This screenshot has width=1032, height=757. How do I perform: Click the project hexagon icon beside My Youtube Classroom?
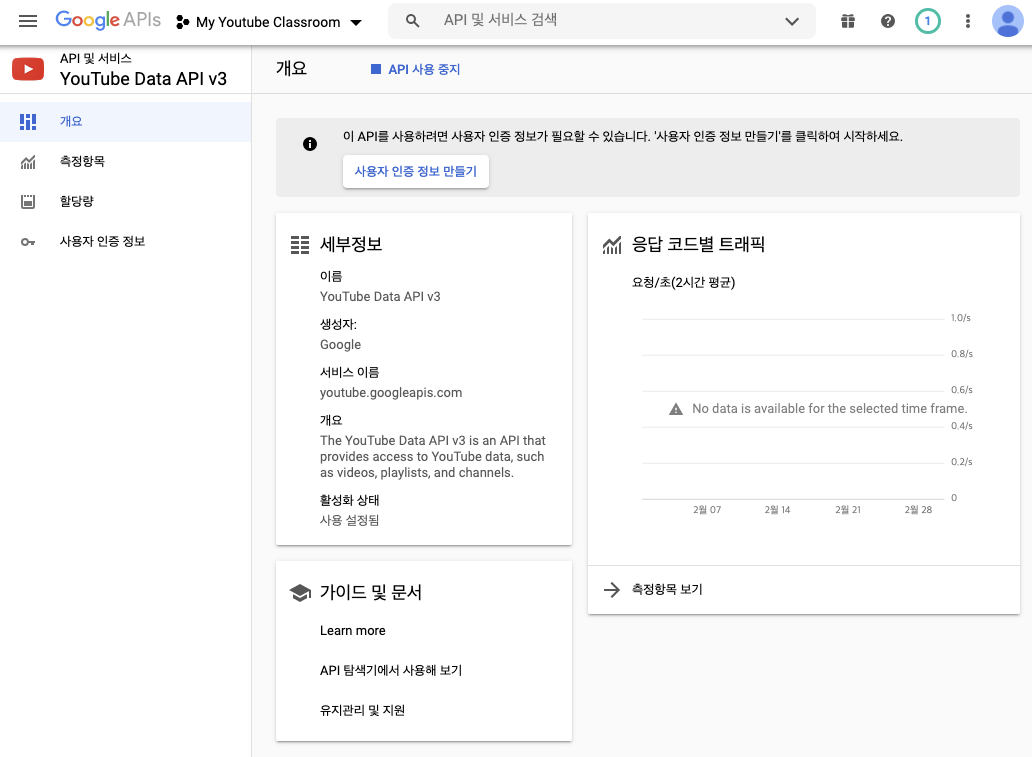(182, 22)
